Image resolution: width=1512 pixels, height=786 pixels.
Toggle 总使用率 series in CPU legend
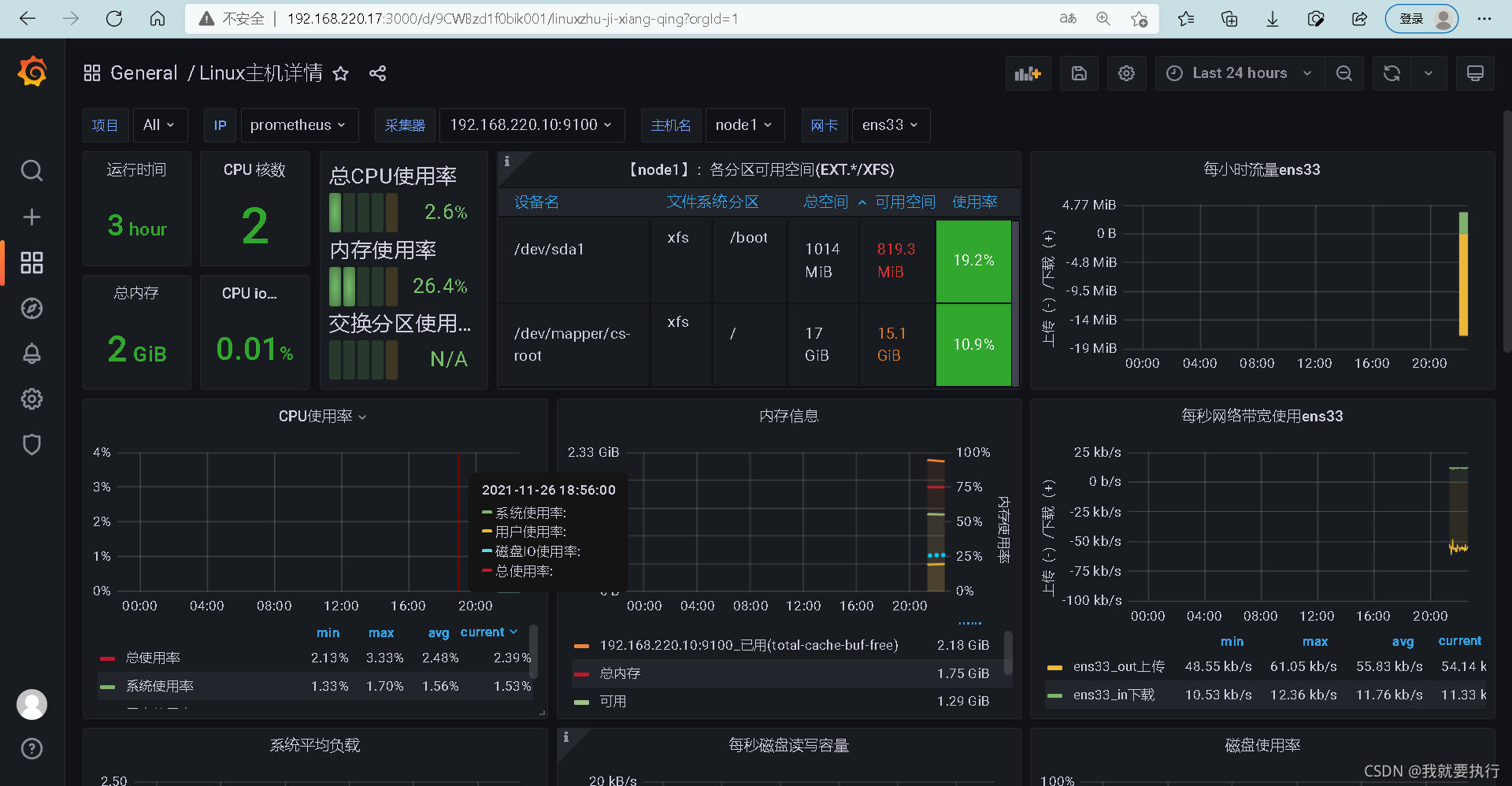pyautogui.click(x=153, y=658)
